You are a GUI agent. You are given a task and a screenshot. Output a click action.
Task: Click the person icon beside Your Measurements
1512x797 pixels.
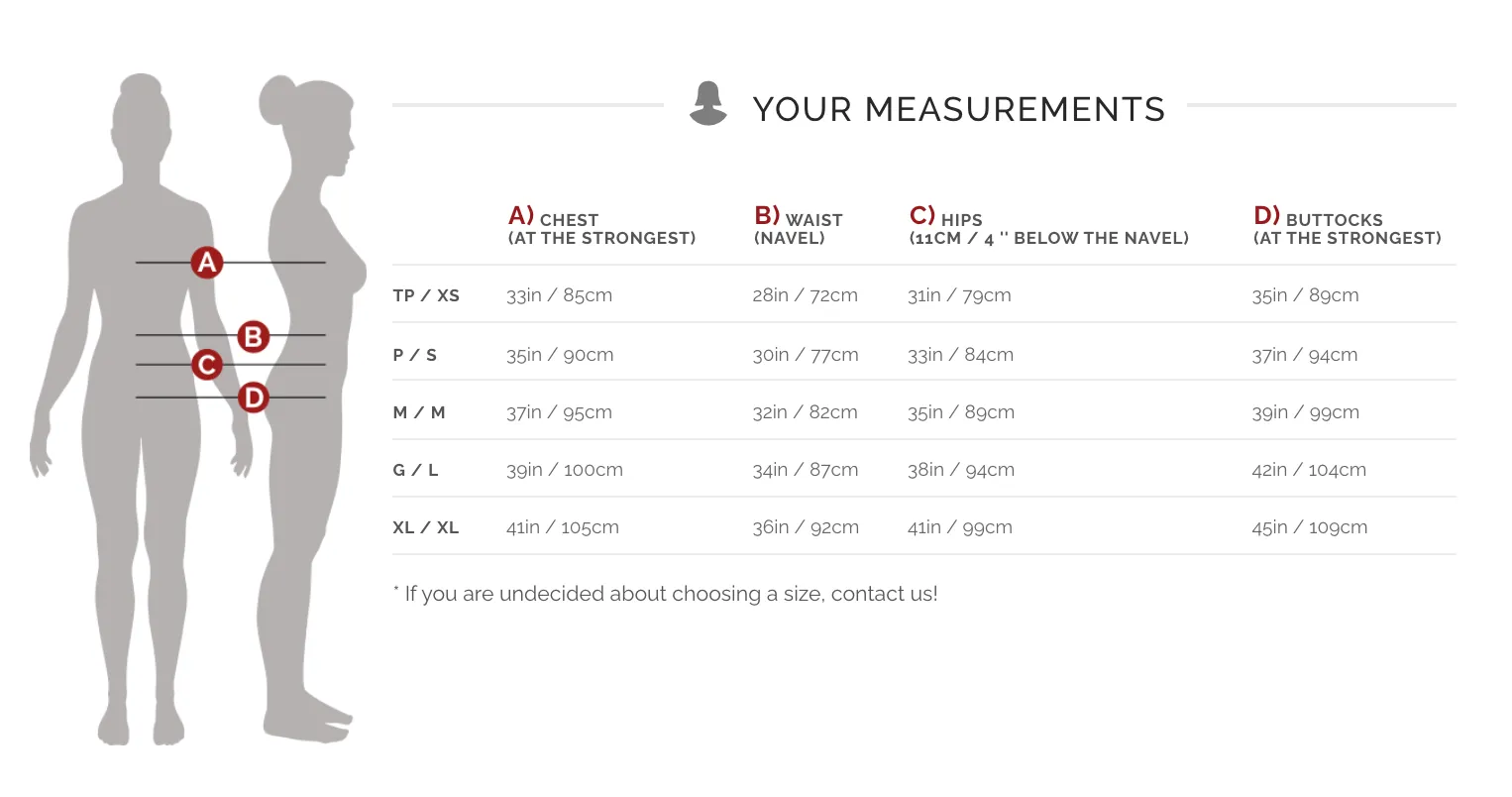click(x=707, y=104)
